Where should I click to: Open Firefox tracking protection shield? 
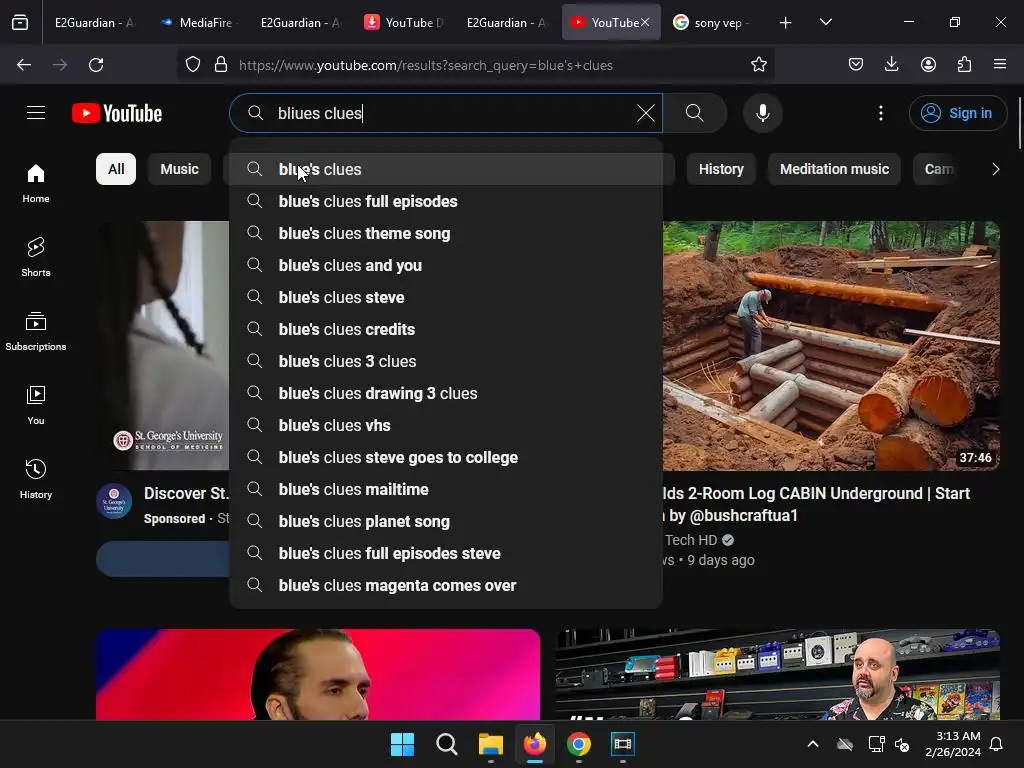pos(193,65)
